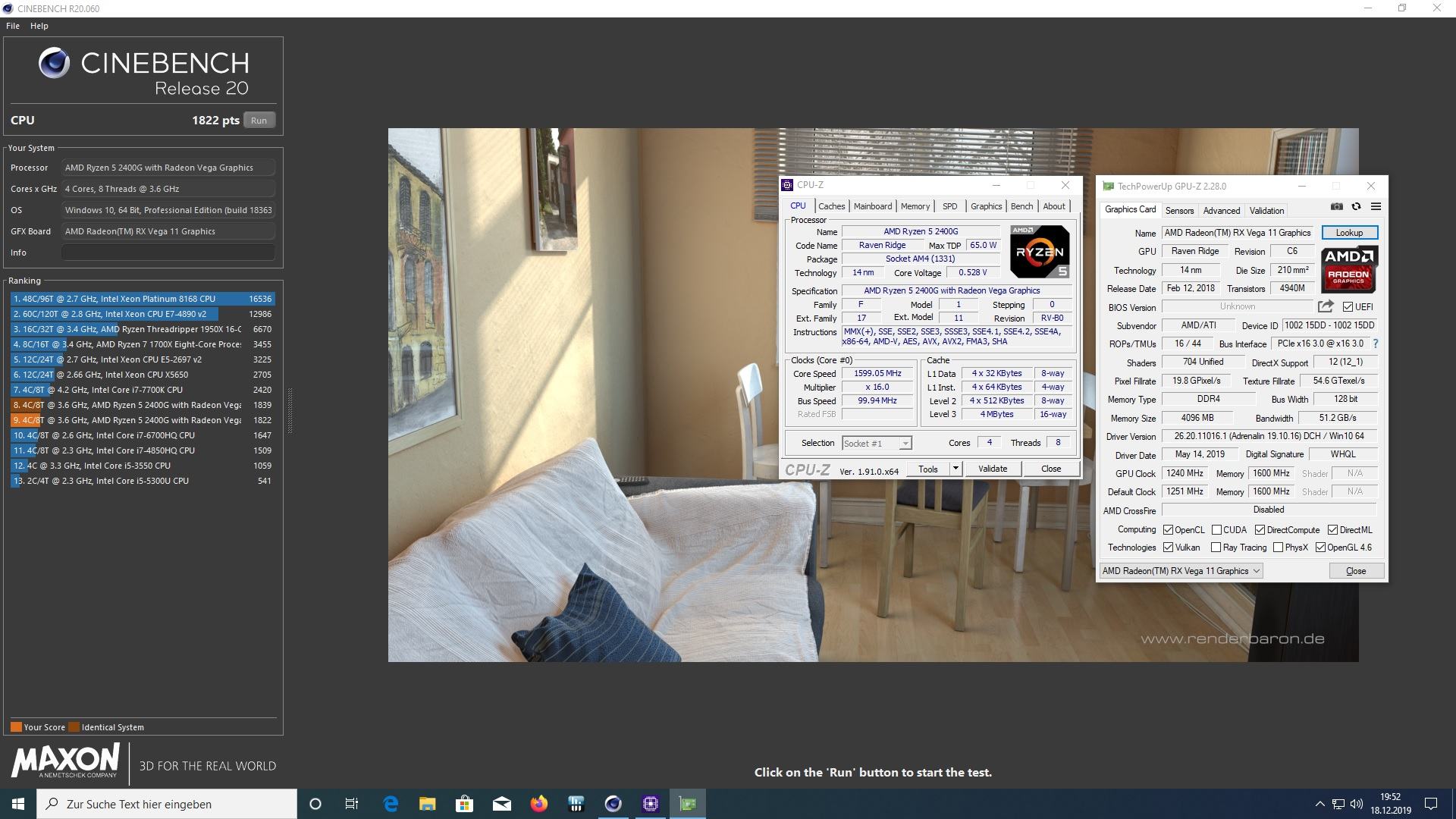Screen dimensions: 1456x819
Task: Open the Windows Start menu
Action: coord(18,804)
